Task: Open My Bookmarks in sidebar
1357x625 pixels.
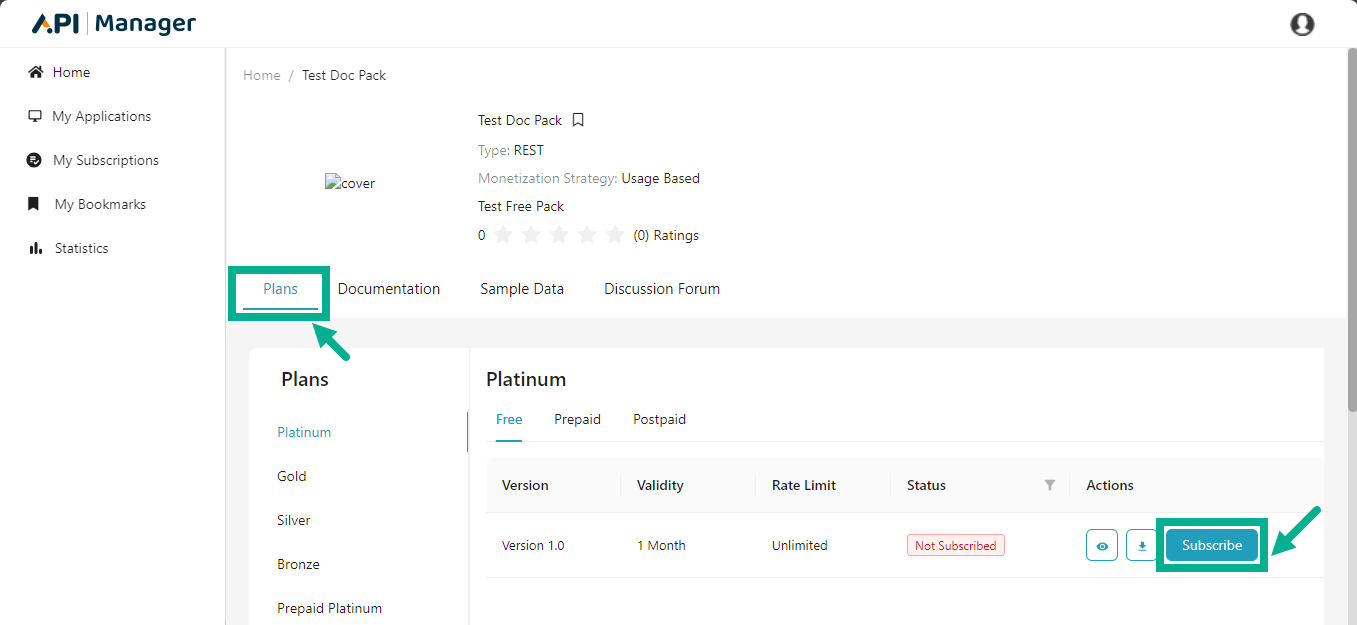Action: tap(100, 204)
